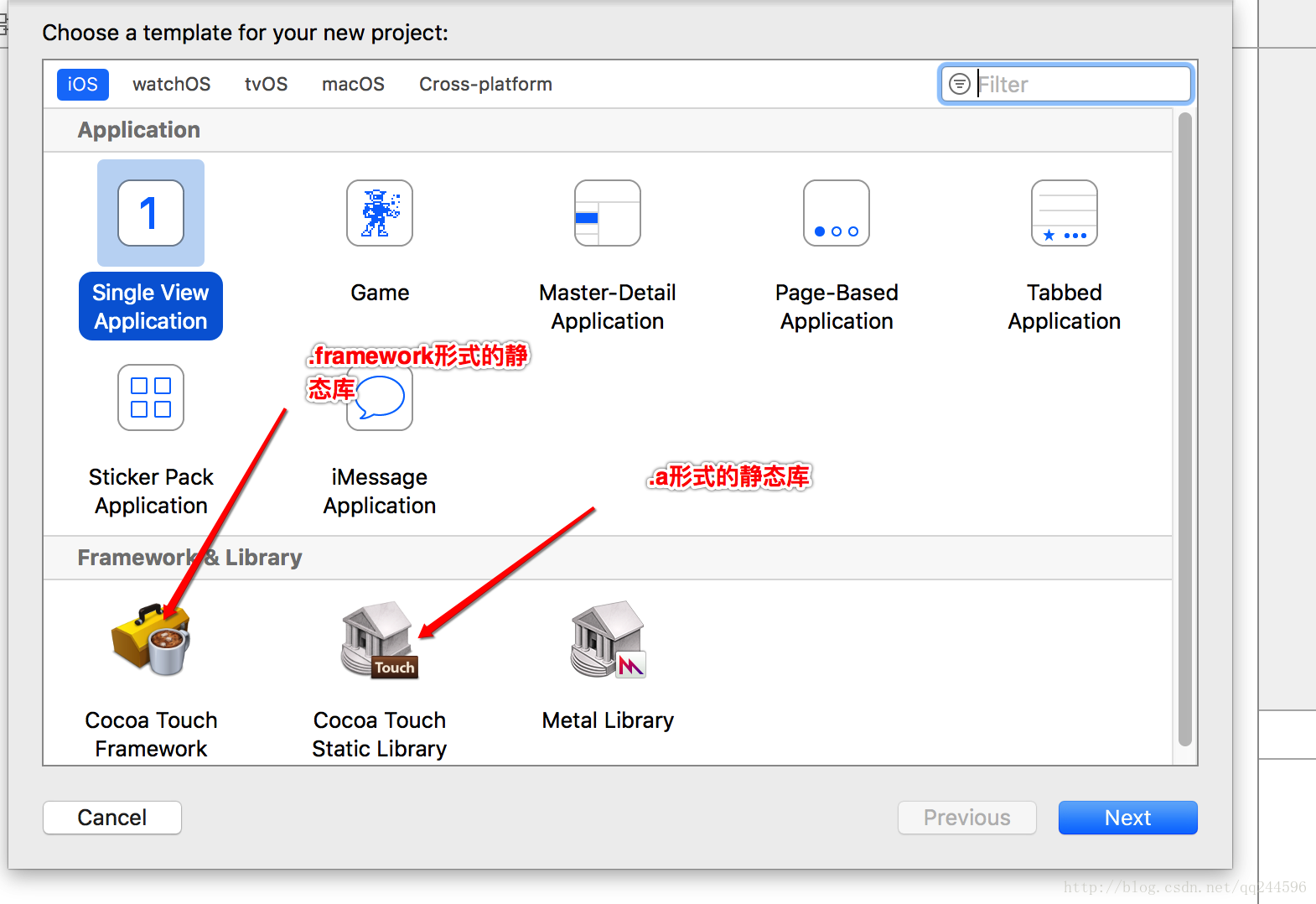Click the filter icon in the search field
This screenshot has height=904, width=1316.
tap(960, 84)
